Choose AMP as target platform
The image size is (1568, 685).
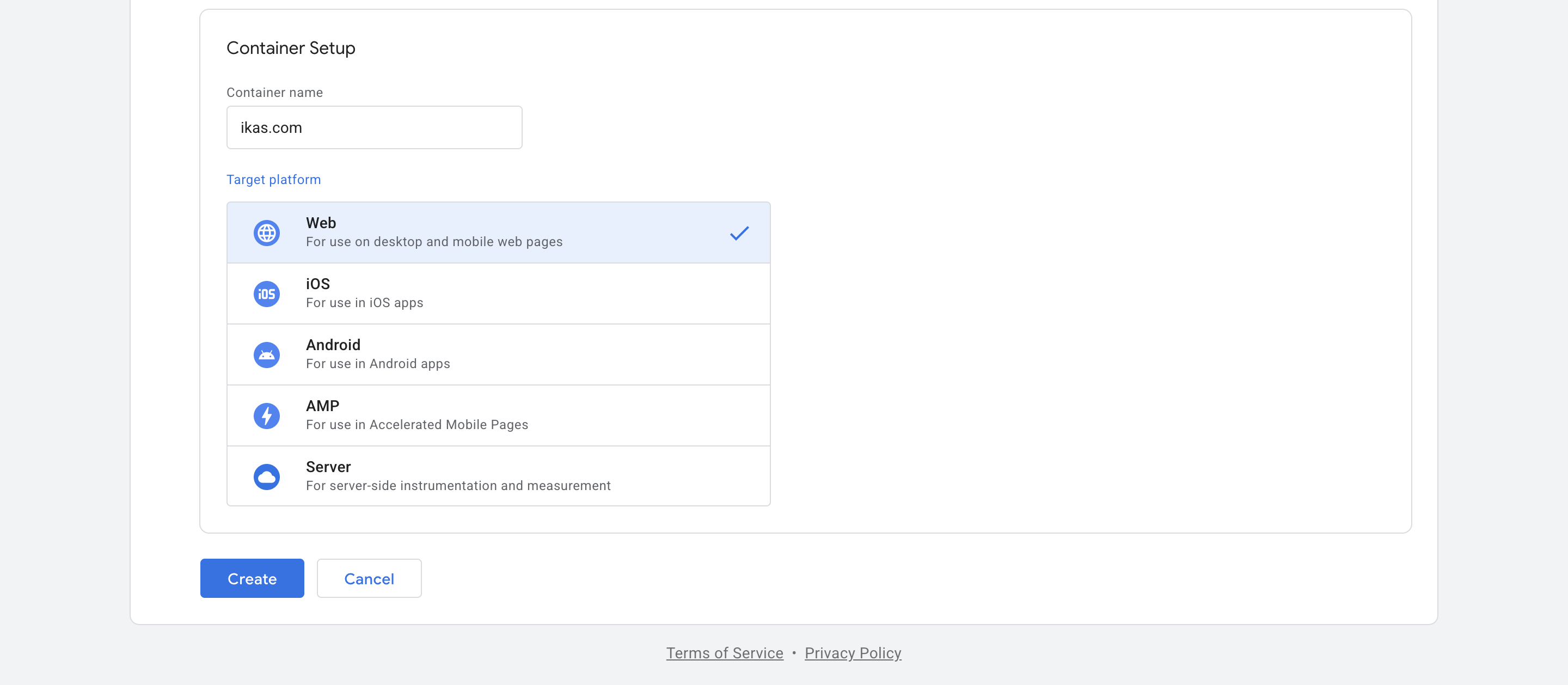point(499,415)
